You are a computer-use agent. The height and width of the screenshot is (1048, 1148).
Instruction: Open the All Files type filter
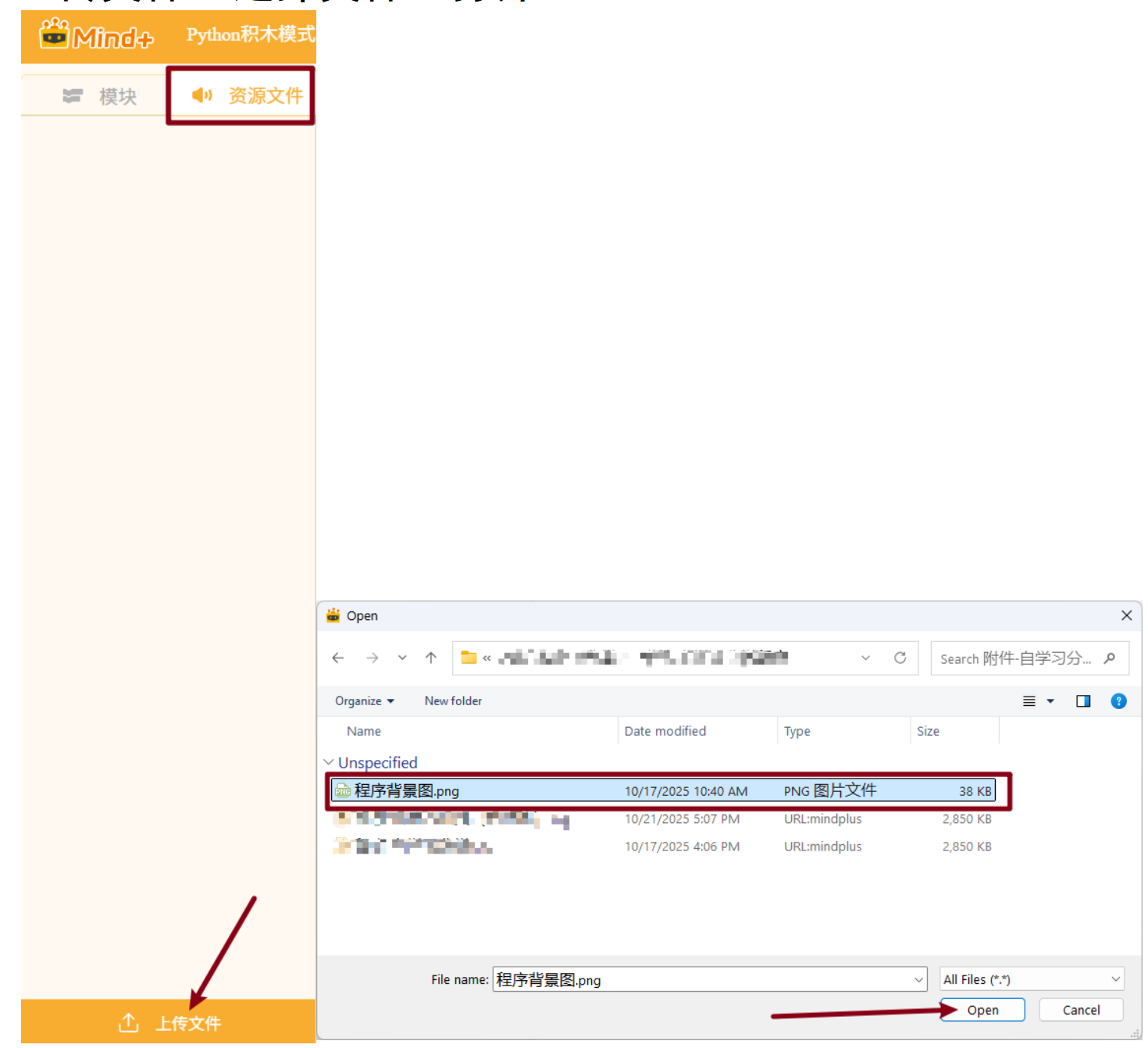[x=1032, y=979]
